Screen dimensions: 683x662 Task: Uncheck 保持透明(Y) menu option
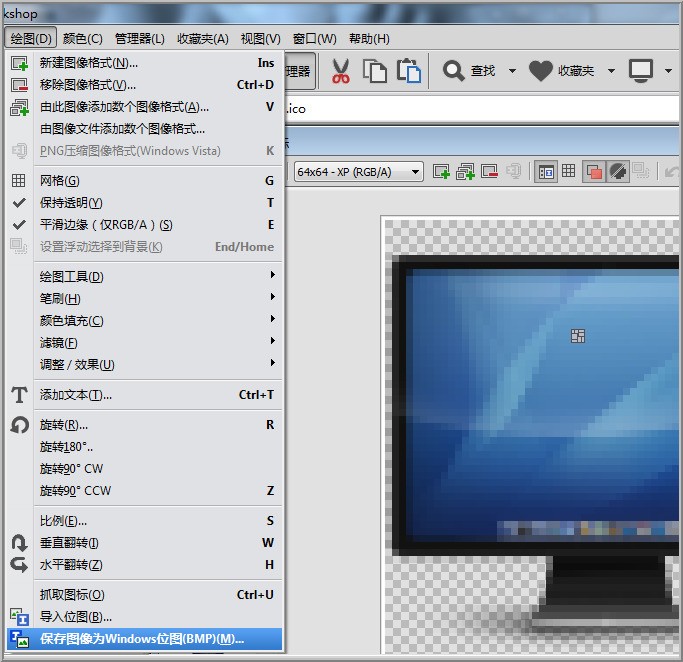(144, 203)
